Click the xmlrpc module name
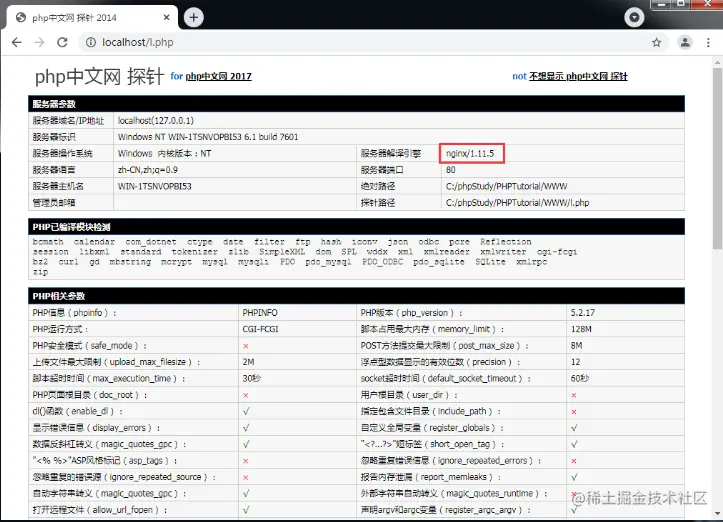 coord(531,262)
